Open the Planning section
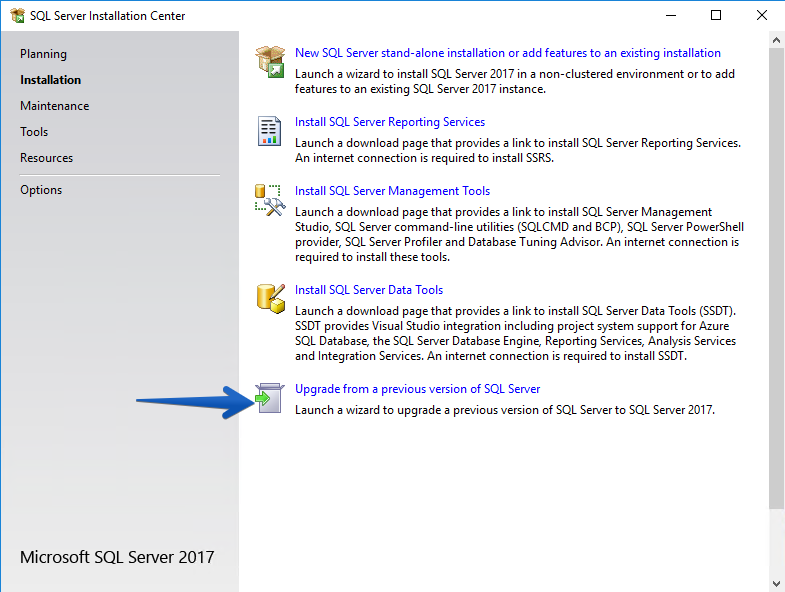 (43, 54)
